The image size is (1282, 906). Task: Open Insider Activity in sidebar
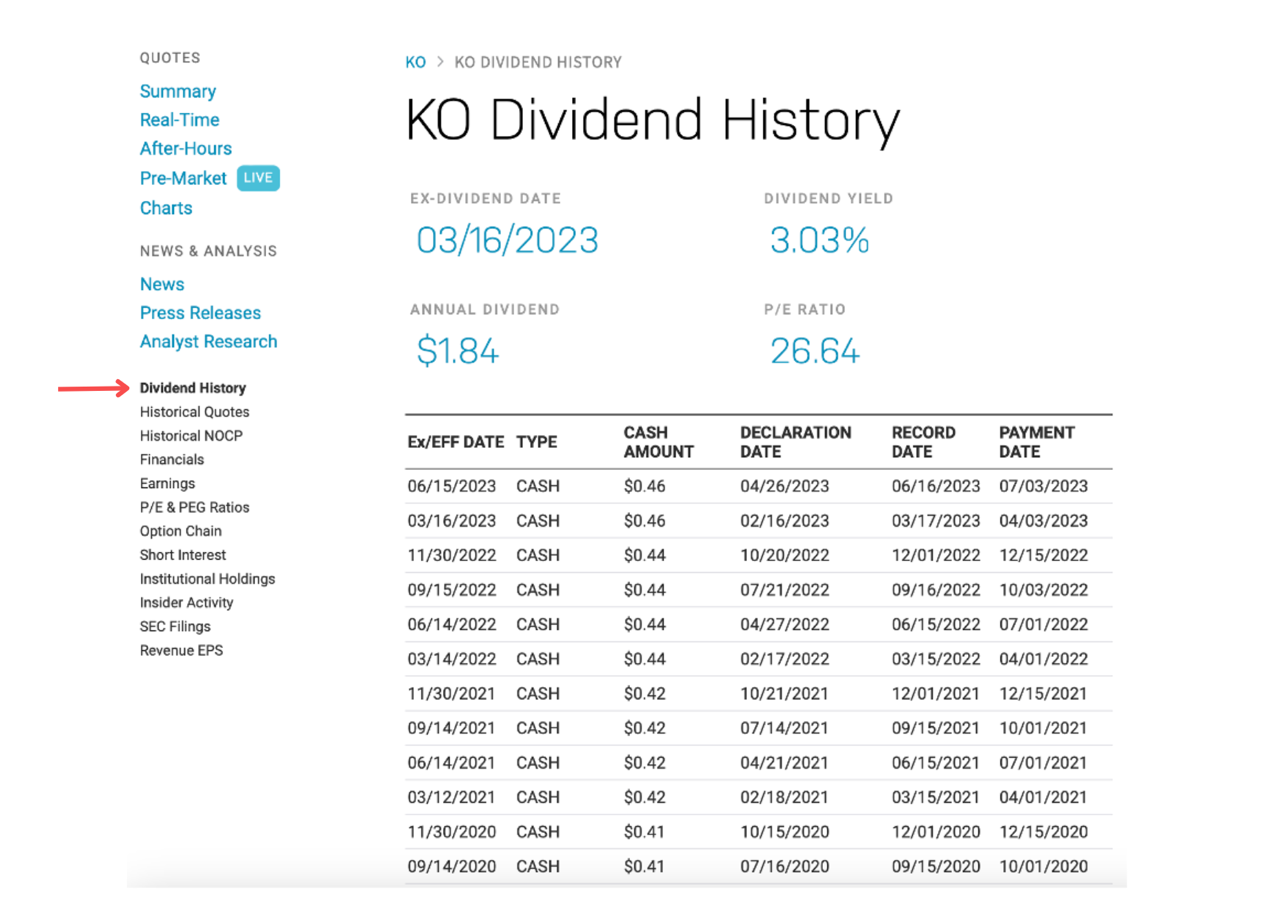187,603
